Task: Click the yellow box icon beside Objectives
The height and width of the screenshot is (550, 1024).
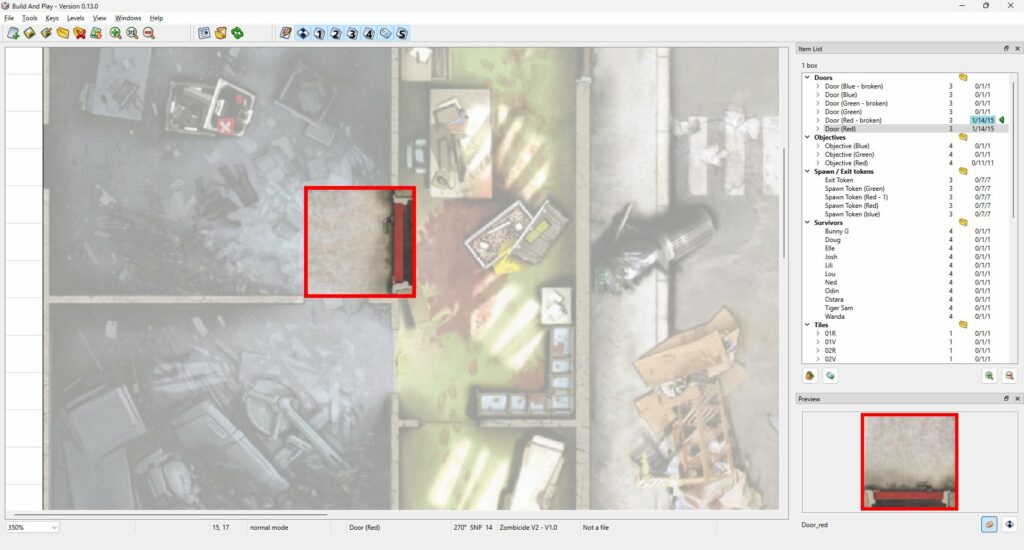Action: [963, 137]
